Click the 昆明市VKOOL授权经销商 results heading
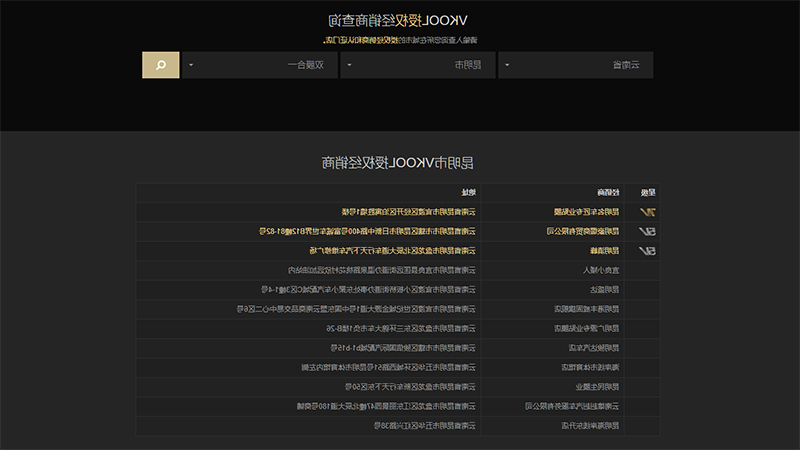This screenshot has width=800, height=450. [x=397, y=163]
